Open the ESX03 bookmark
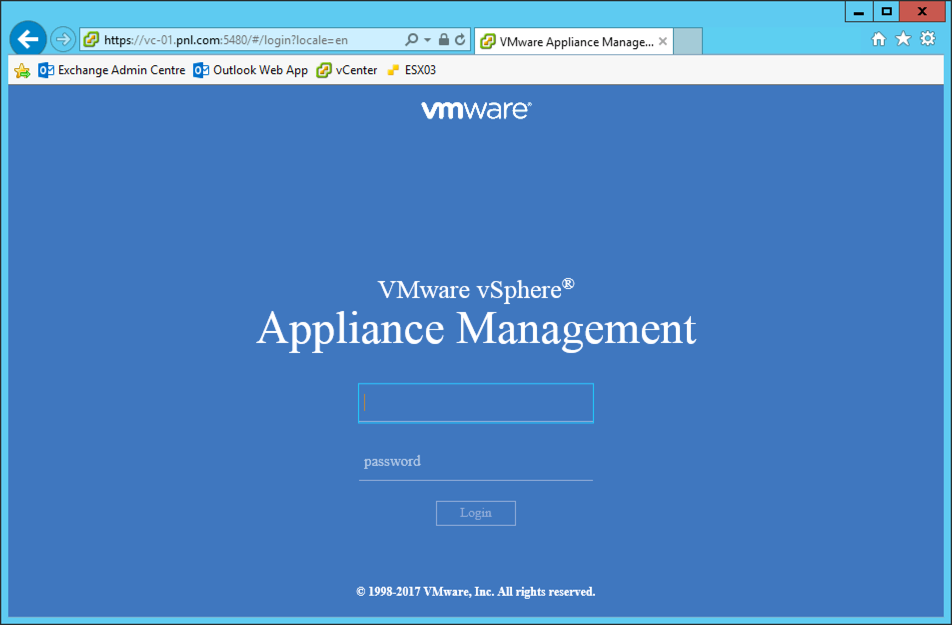This screenshot has height=625, width=952. (x=412, y=70)
